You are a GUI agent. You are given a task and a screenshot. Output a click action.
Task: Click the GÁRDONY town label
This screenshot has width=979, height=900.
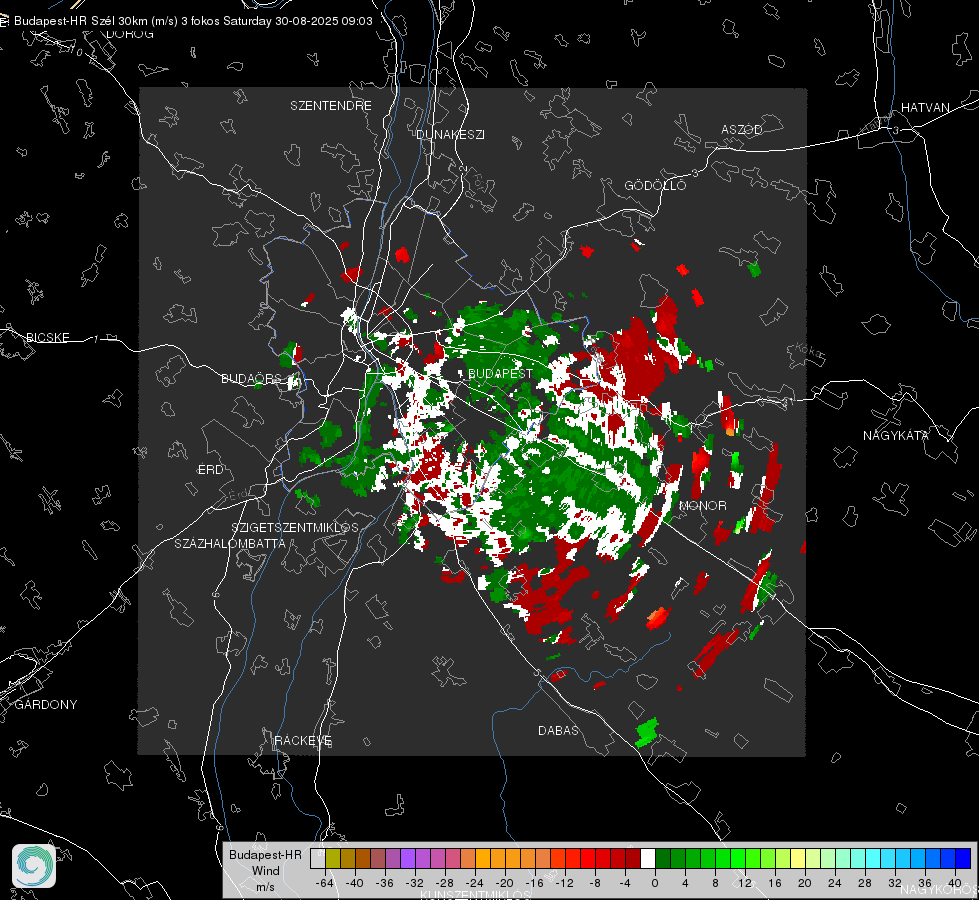click(46, 705)
